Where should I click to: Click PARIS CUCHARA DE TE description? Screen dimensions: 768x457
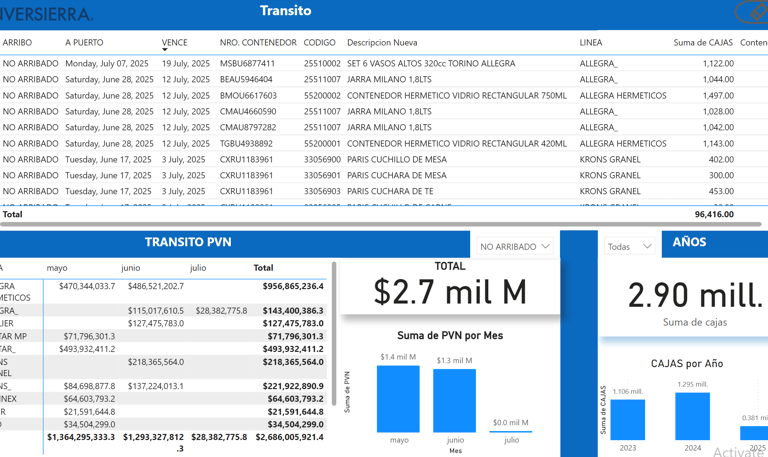tap(390, 191)
